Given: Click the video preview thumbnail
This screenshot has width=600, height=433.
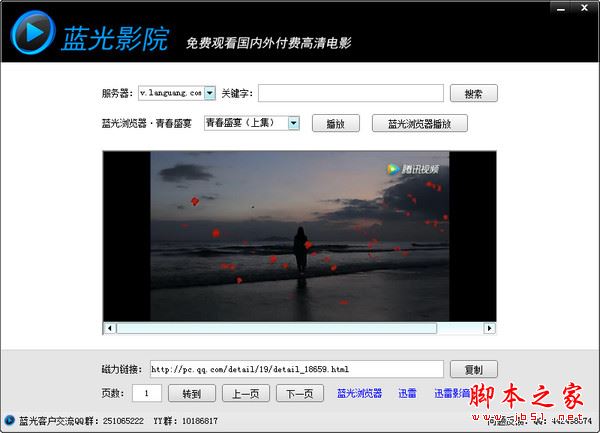Looking at the screenshot, I should pos(300,236).
